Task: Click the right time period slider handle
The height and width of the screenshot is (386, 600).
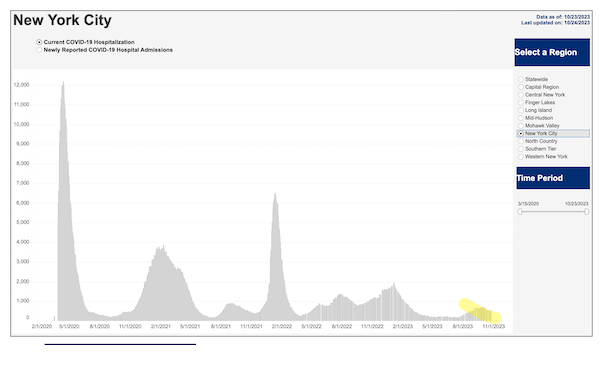Action: (x=587, y=212)
